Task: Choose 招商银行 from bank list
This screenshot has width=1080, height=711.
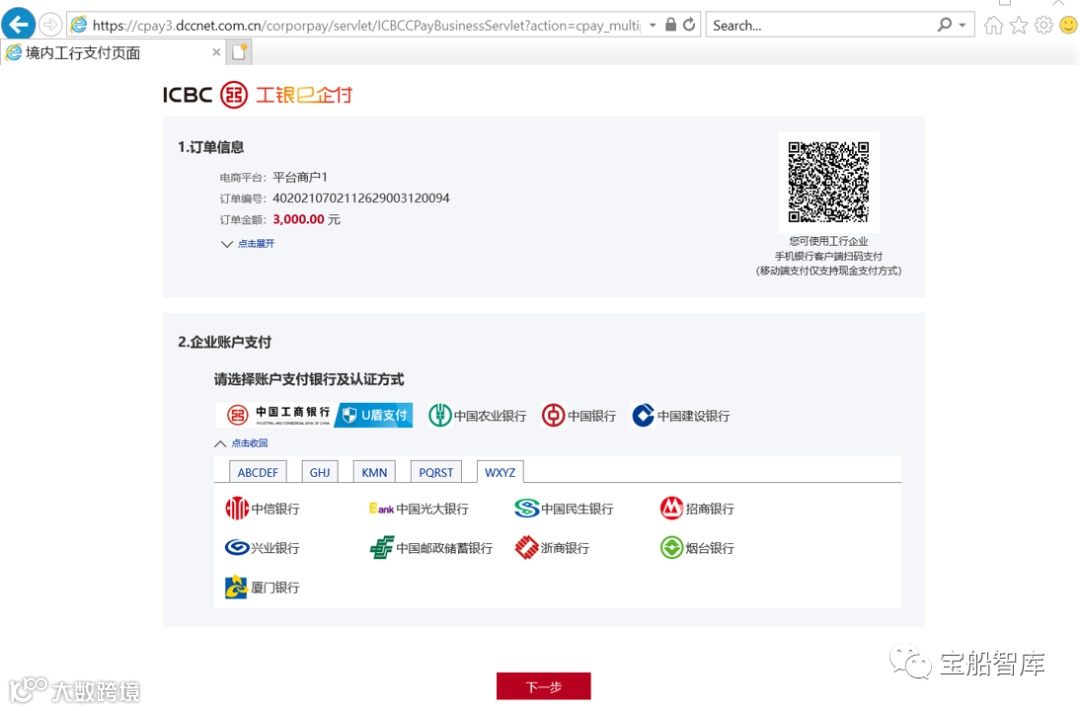Action: pos(696,508)
